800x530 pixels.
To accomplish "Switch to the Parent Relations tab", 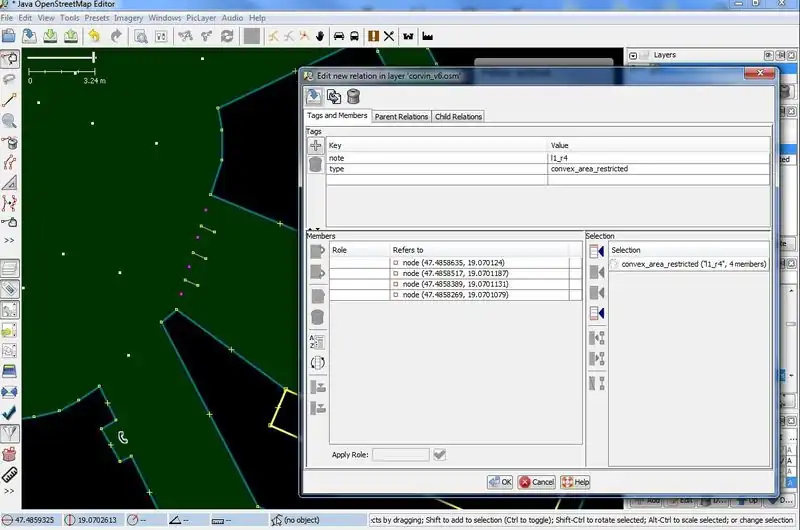I will (x=401, y=116).
